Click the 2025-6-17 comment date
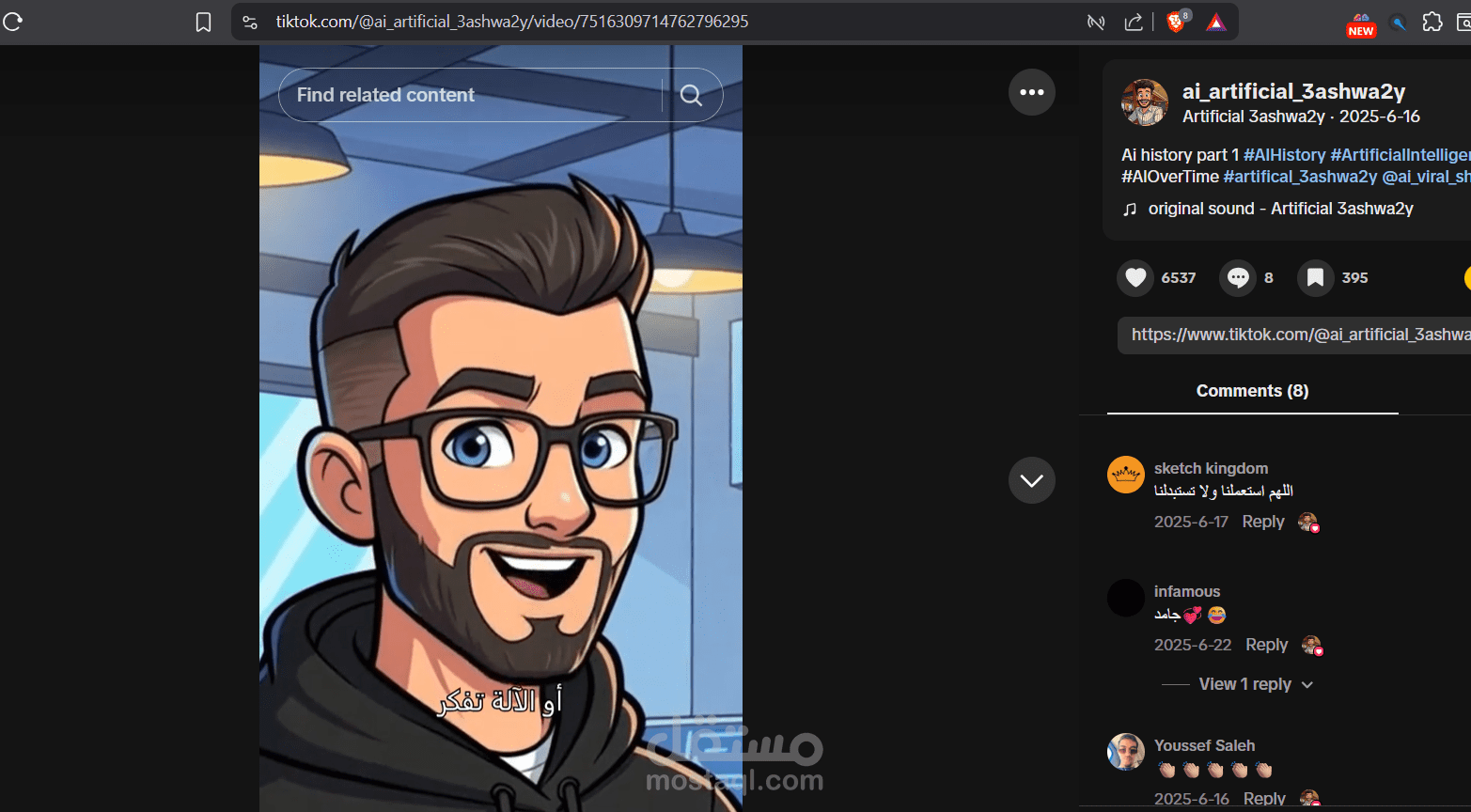 click(1191, 522)
